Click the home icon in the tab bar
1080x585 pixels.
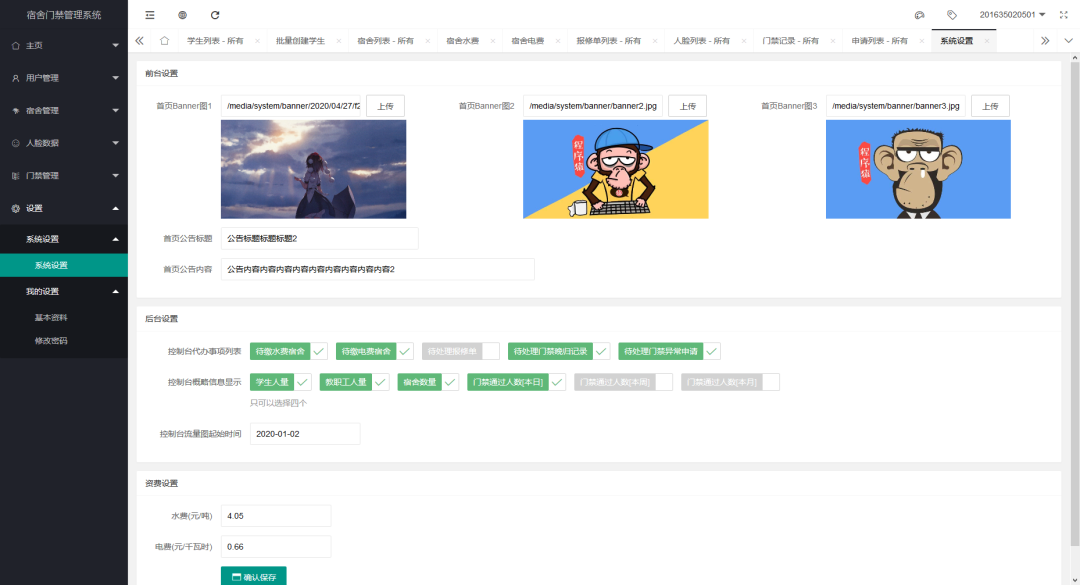pyautogui.click(x=163, y=41)
